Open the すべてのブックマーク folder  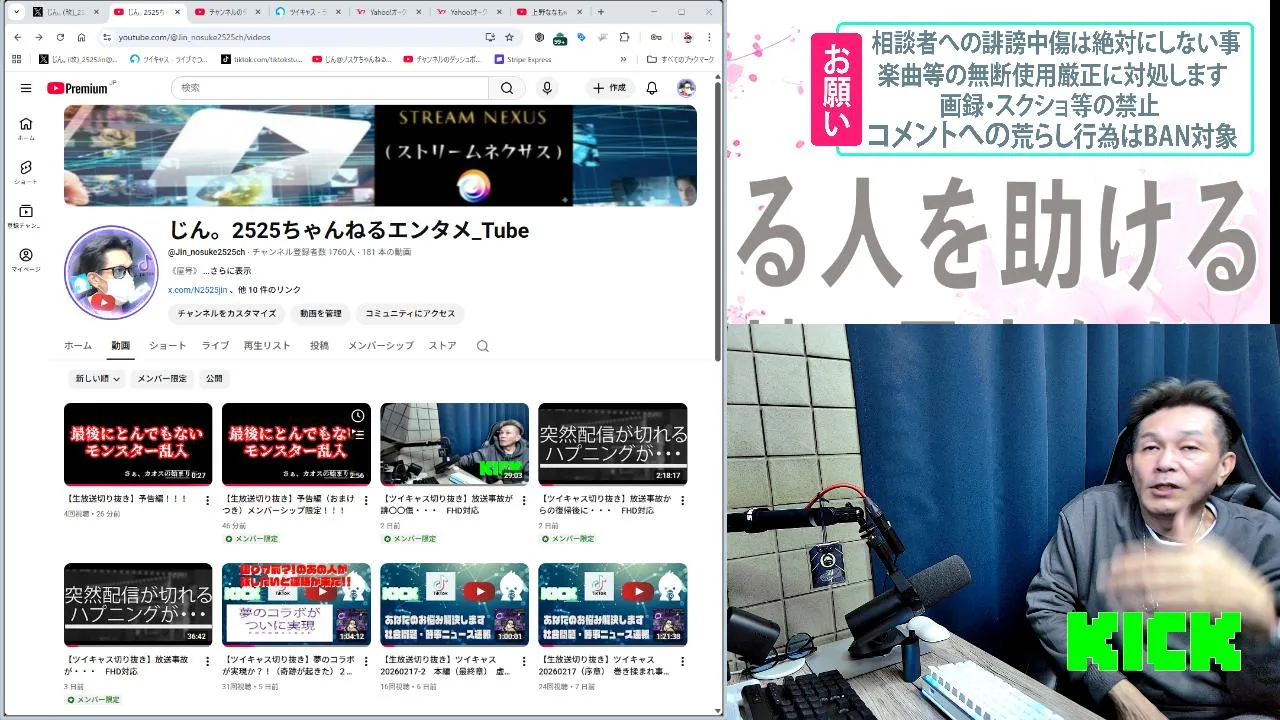(x=681, y=59)
